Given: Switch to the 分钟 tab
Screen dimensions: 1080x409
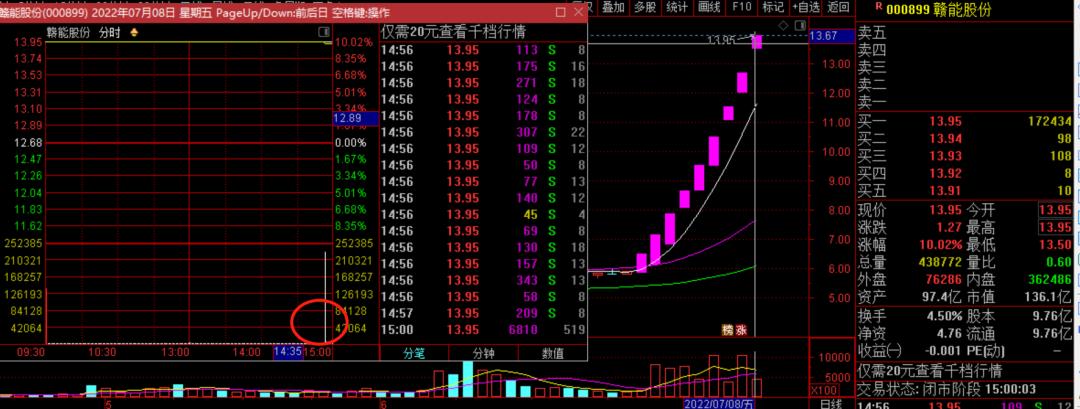Looking at the screenshot, I should coord(483,353).
